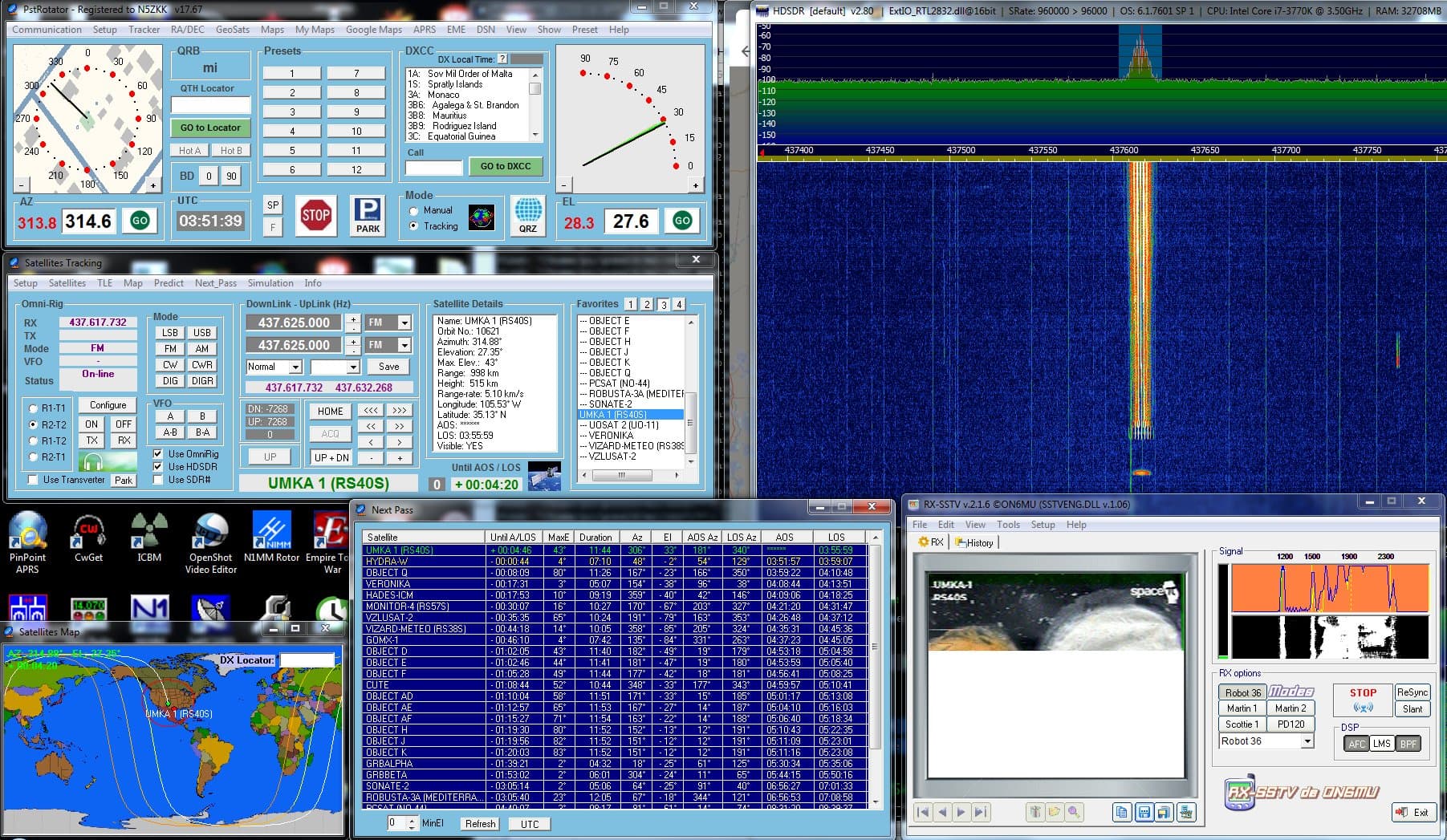Screen dimensions: 1447x840
Task: Click the PARK antenna icon
Action: [368, 216]
